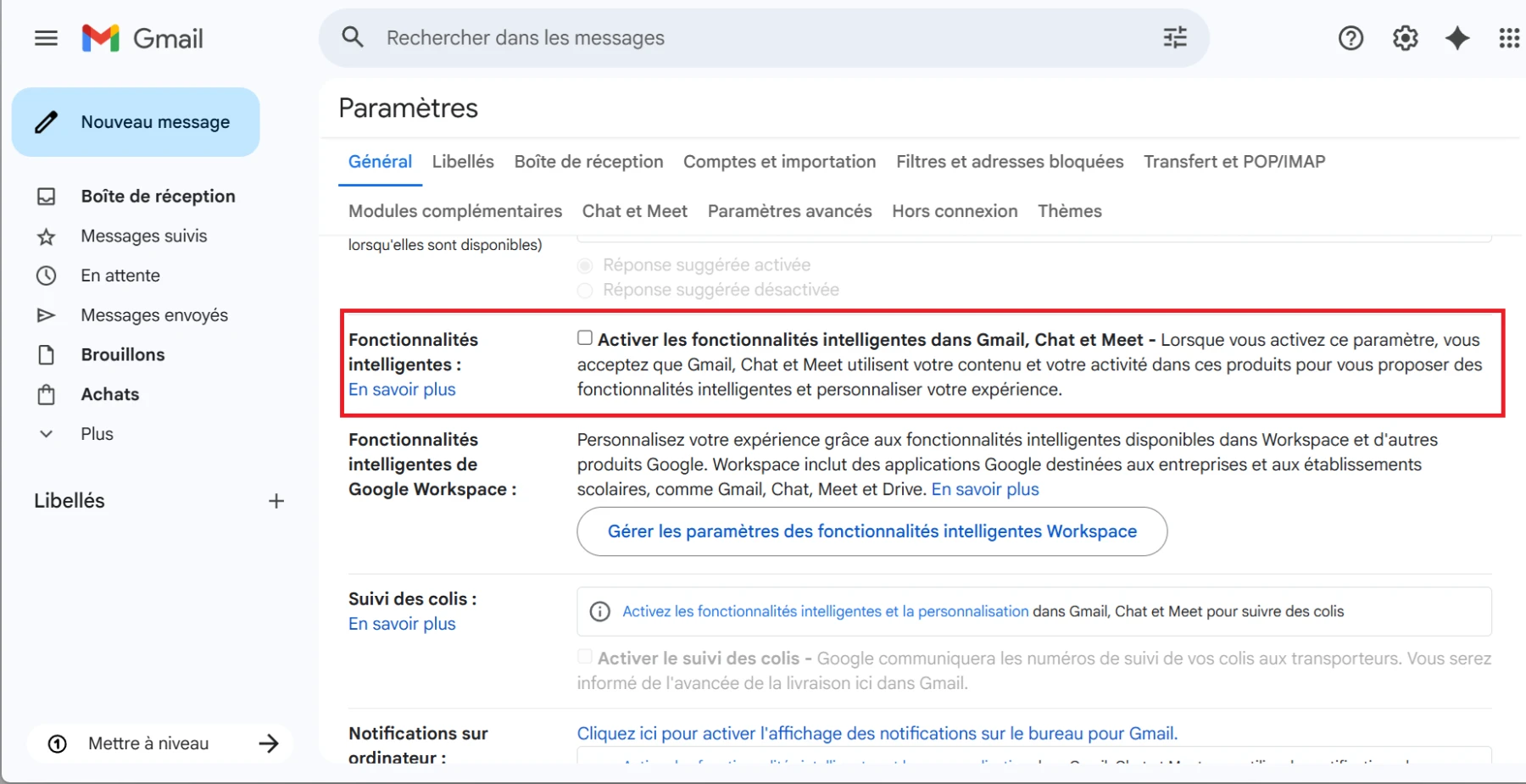
Task: Check Activer le suivi des colis
Action: coord(584,656)
